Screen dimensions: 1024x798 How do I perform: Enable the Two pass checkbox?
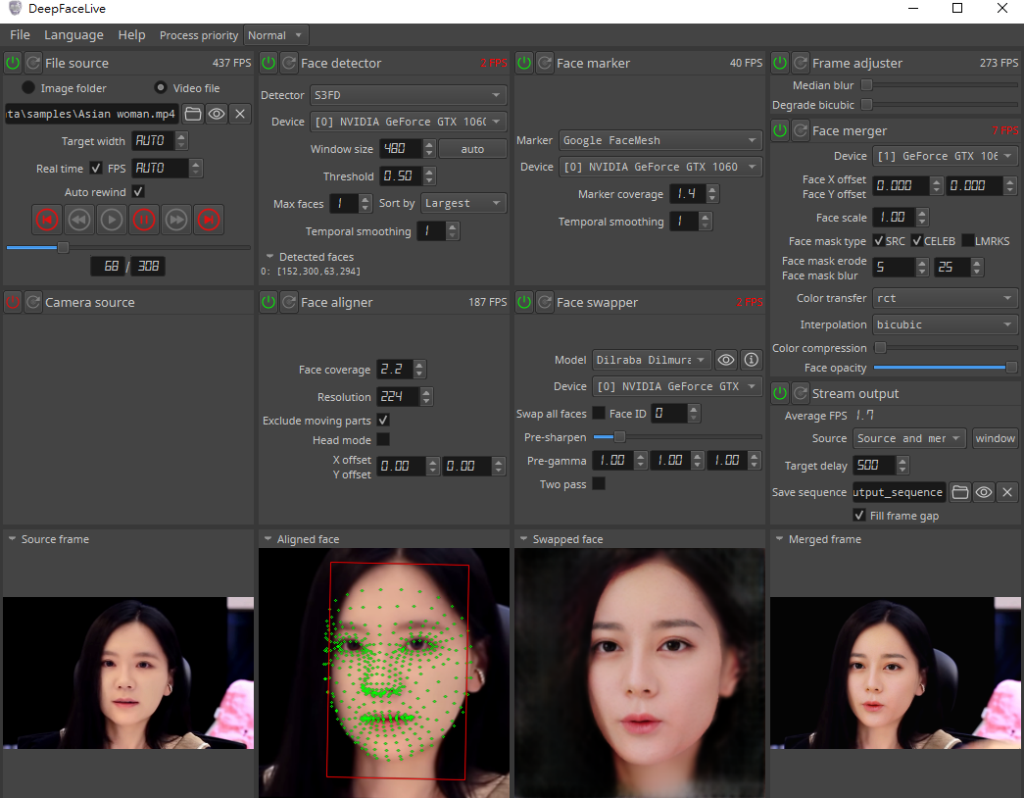(x=599, y=484)
